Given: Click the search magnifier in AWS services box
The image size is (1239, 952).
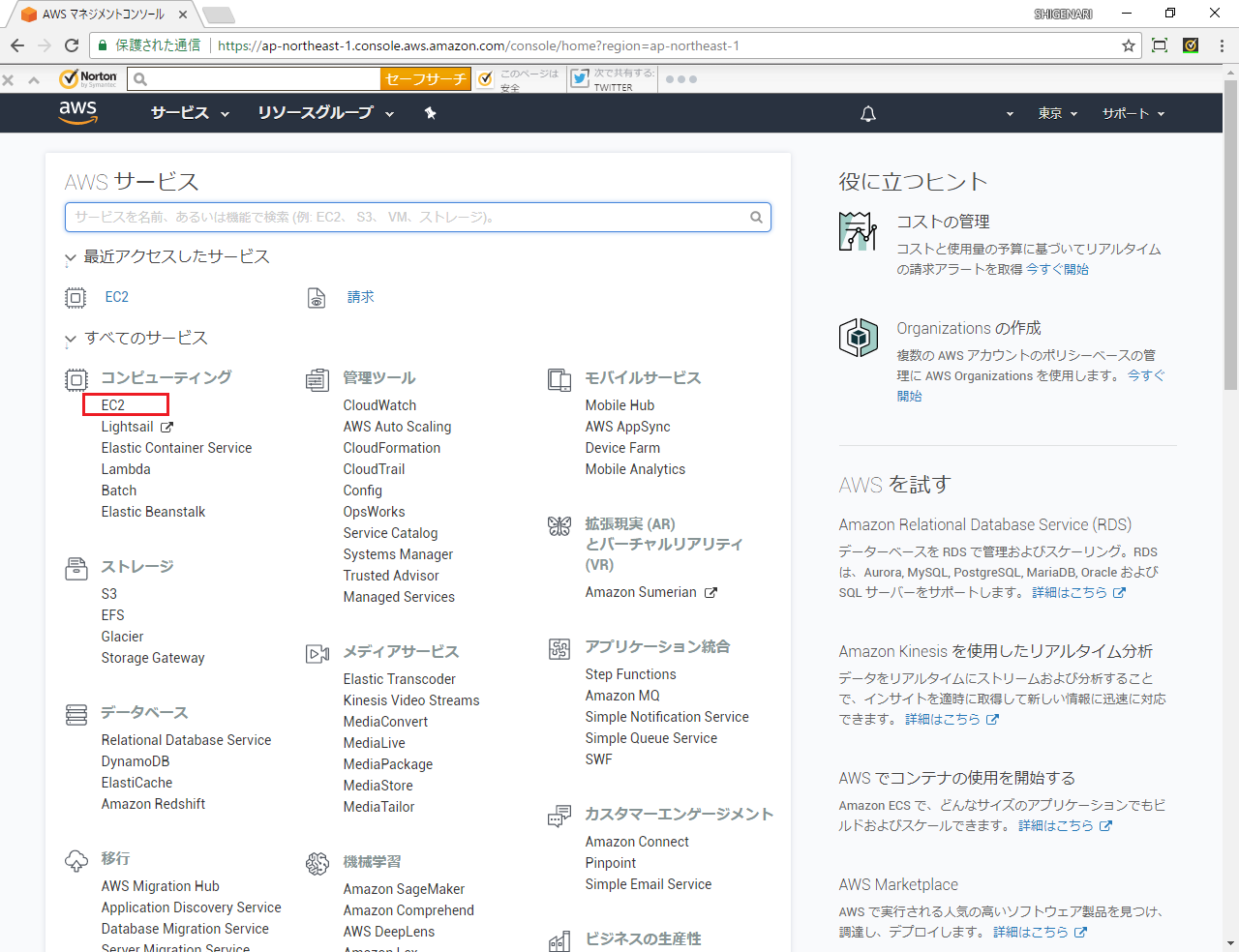Looking at the screenshot, I should coord(756,217).
